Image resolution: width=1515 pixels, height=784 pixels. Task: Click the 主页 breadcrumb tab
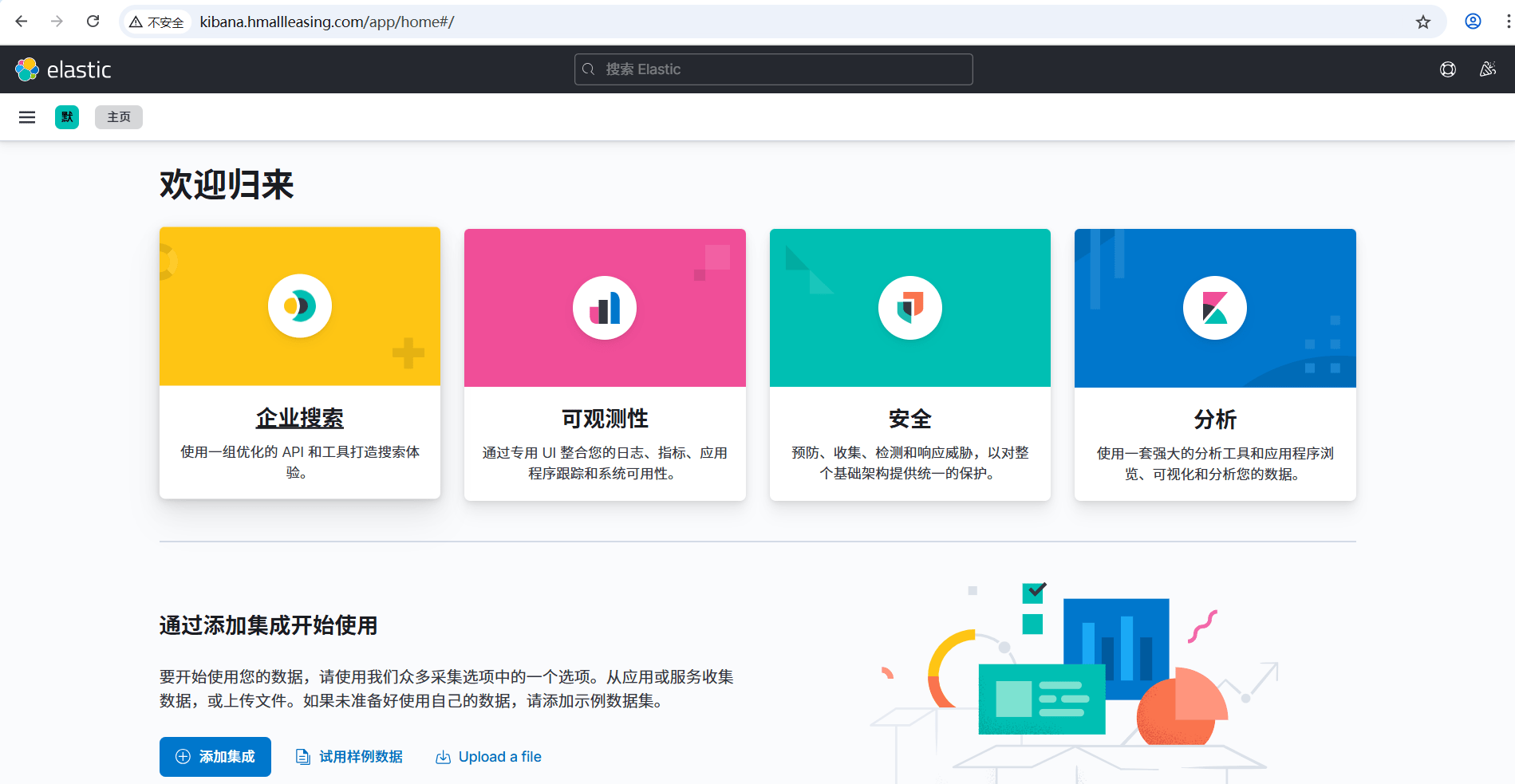119,117
